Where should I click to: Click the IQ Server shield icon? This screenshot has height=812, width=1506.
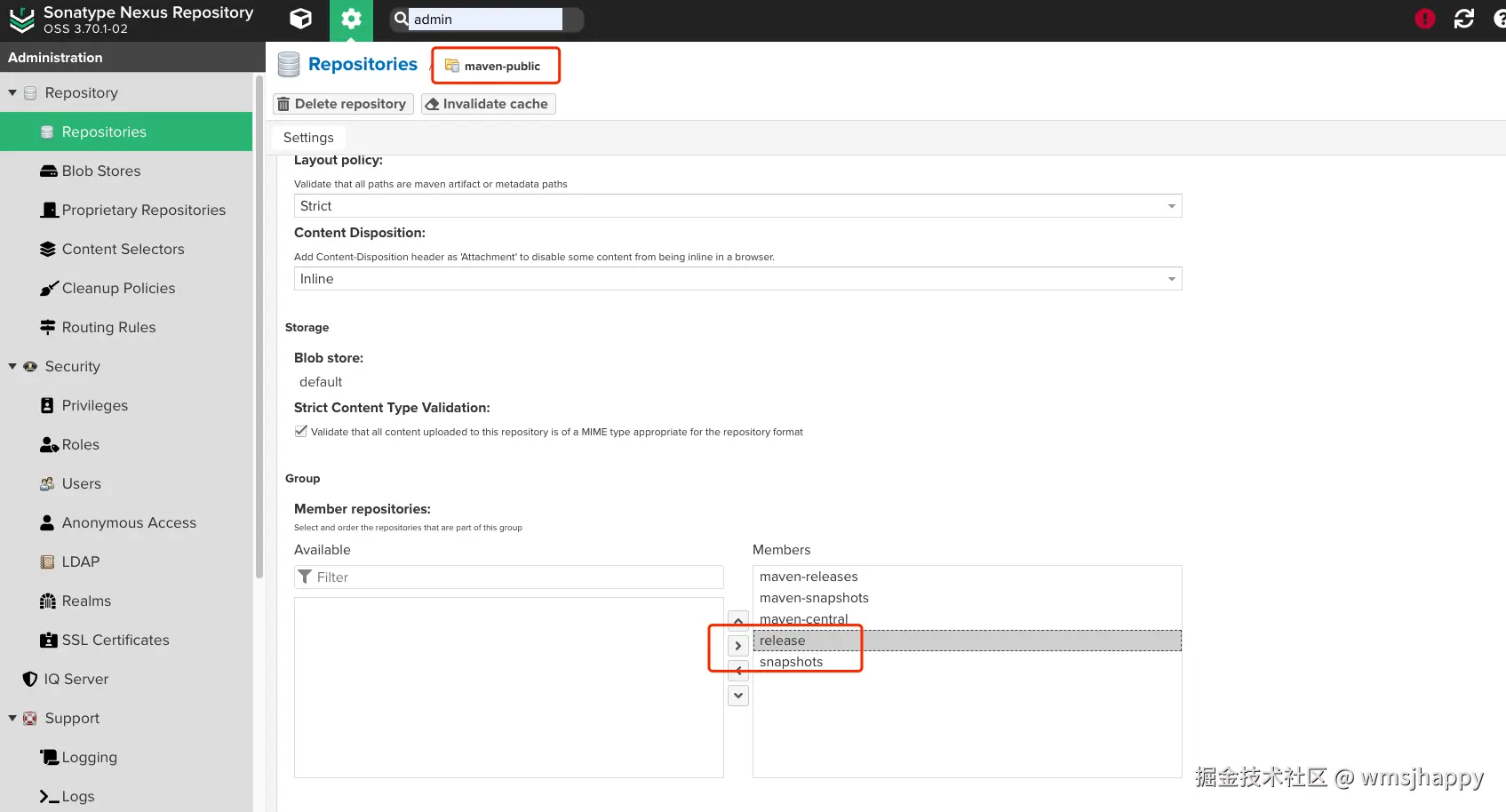30,679
